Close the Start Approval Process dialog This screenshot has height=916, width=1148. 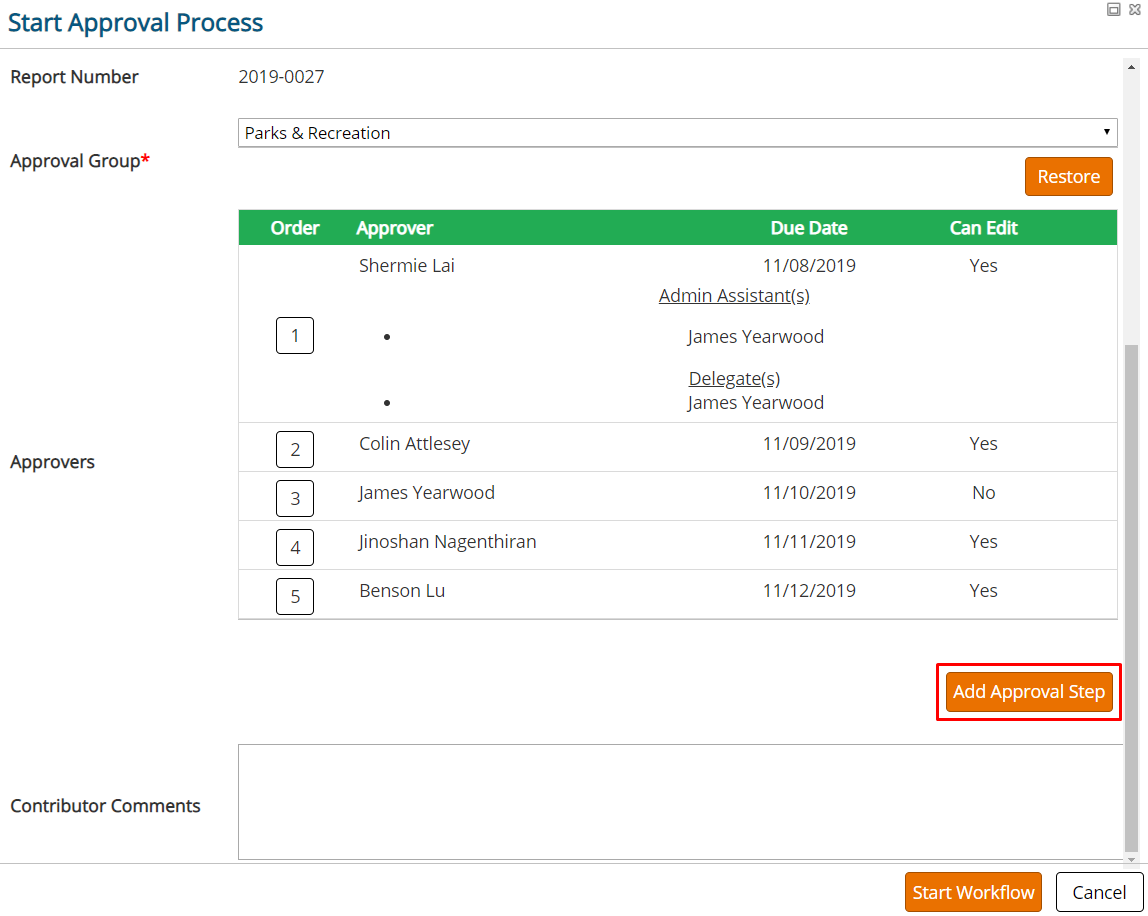coord(1135,10)
